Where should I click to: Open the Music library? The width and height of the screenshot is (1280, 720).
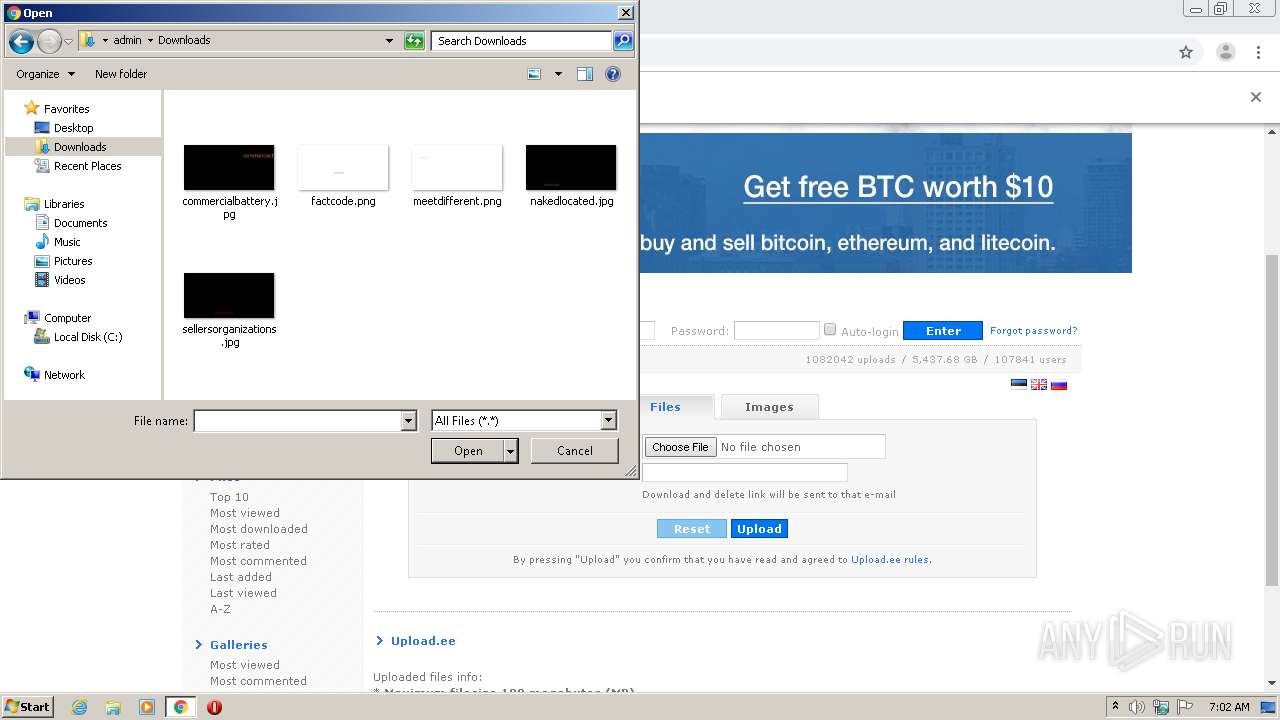click(x=67, y=242)
